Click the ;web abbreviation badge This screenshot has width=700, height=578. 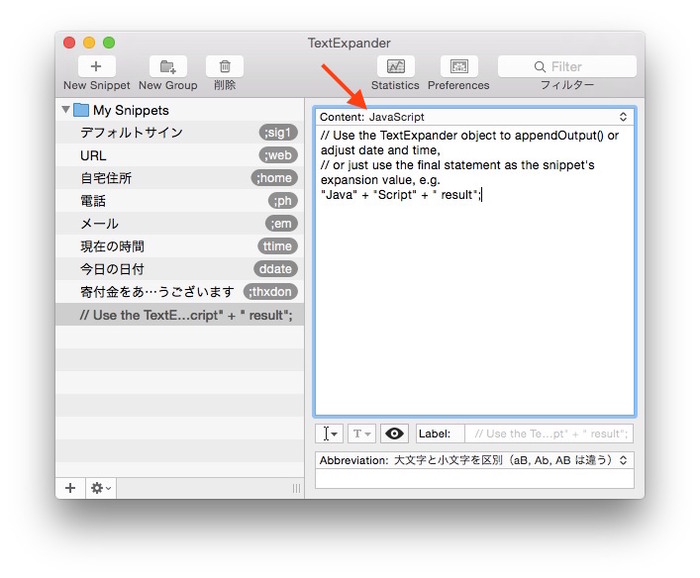(278, 155)
